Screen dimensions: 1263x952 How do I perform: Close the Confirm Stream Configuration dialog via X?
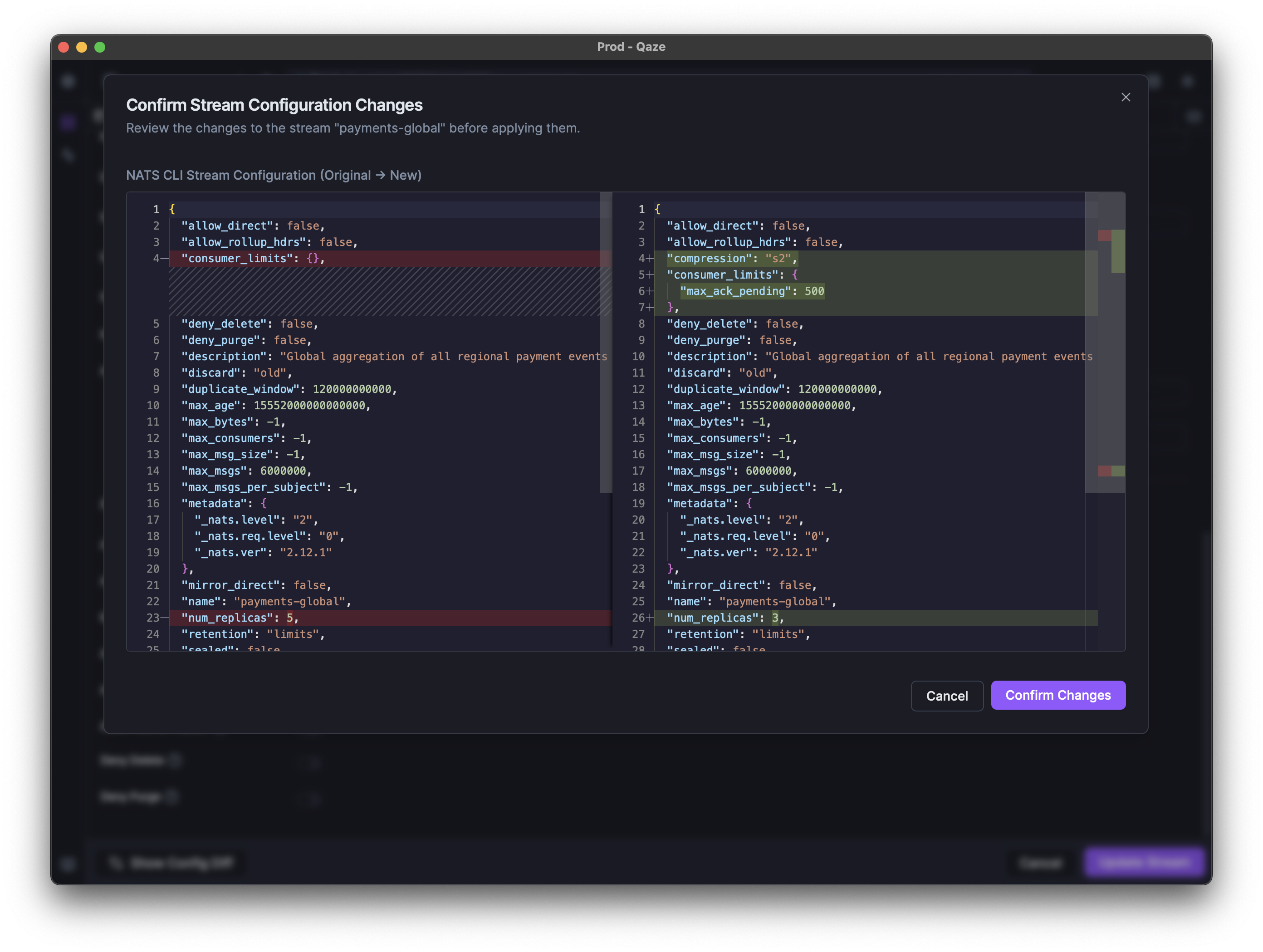pyautogui.click(x=1126, y=97)
